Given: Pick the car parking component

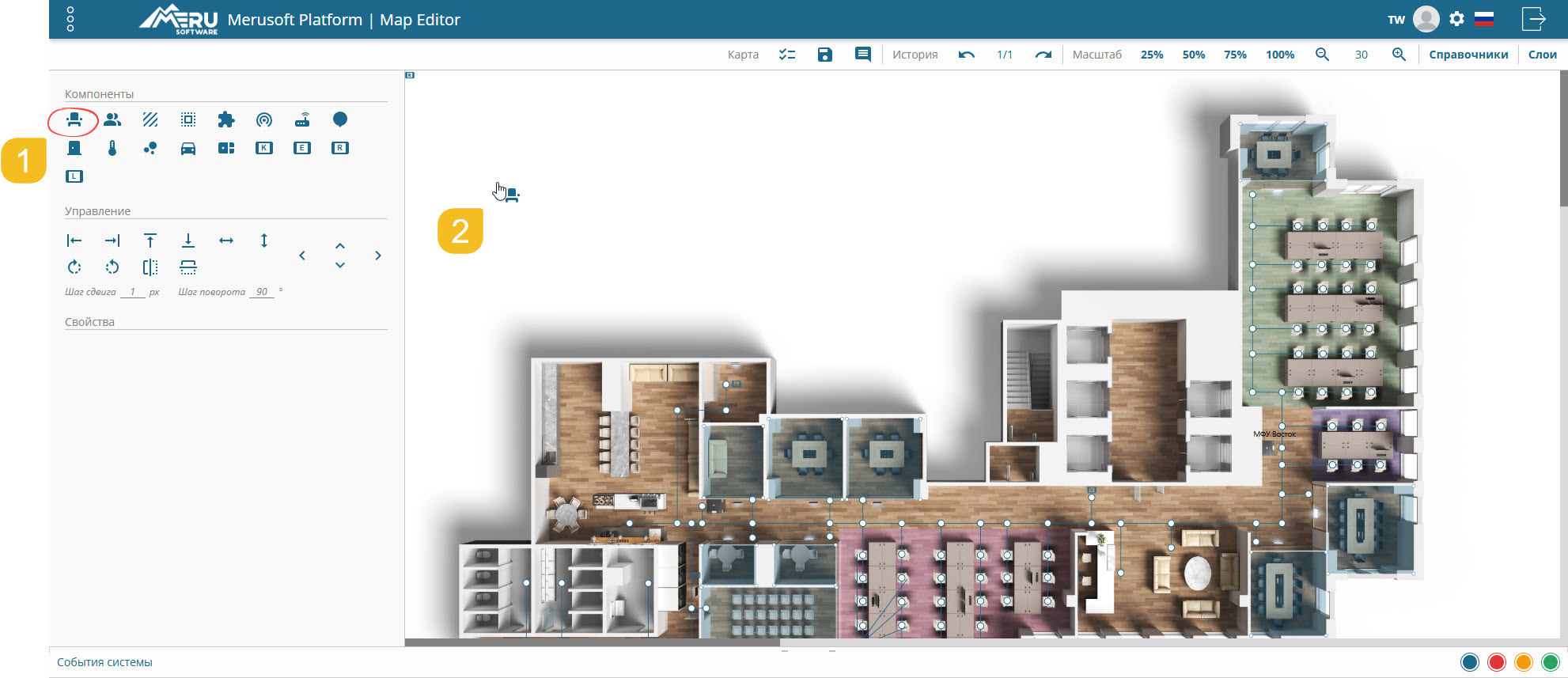Looking at the screenshot, I should [188, 149].
